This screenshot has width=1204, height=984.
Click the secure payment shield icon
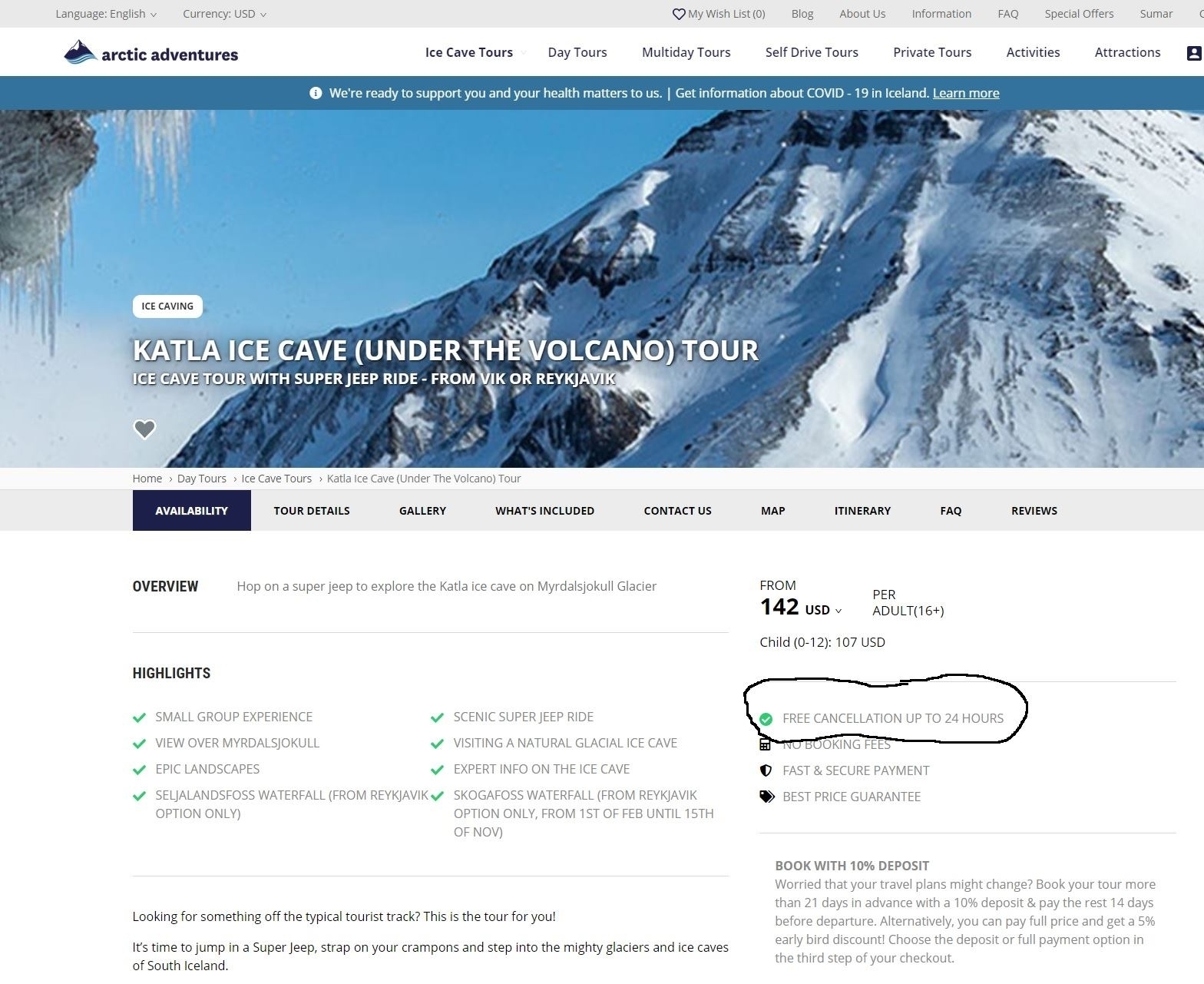[766, 770]
